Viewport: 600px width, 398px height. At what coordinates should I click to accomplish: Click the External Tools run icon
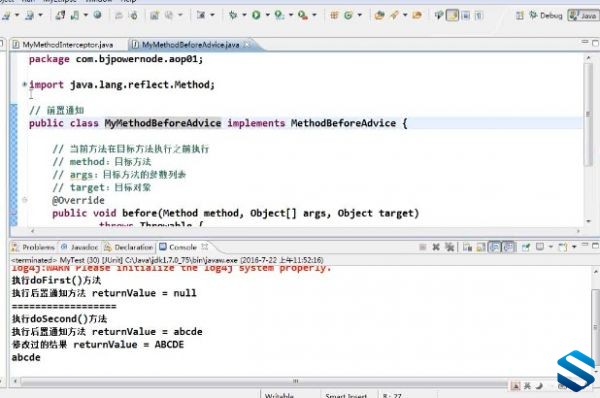pos(303,15)
